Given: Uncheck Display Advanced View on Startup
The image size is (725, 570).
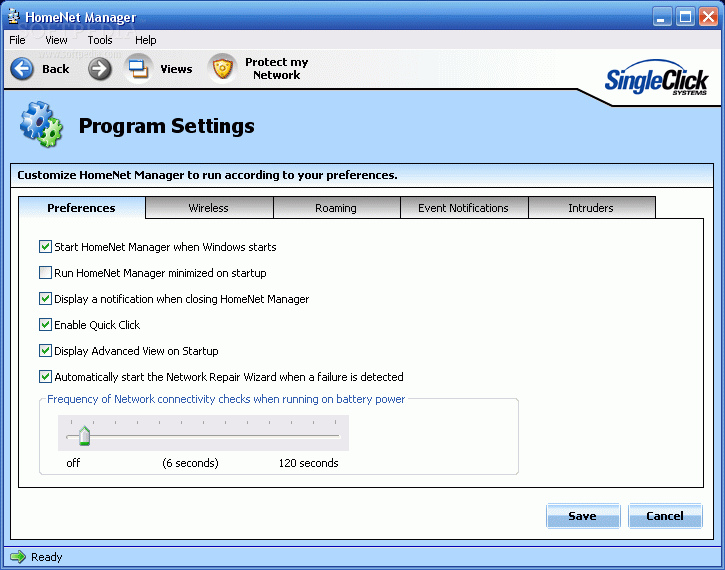Looking at the screenshot, I should coord(45,350).
